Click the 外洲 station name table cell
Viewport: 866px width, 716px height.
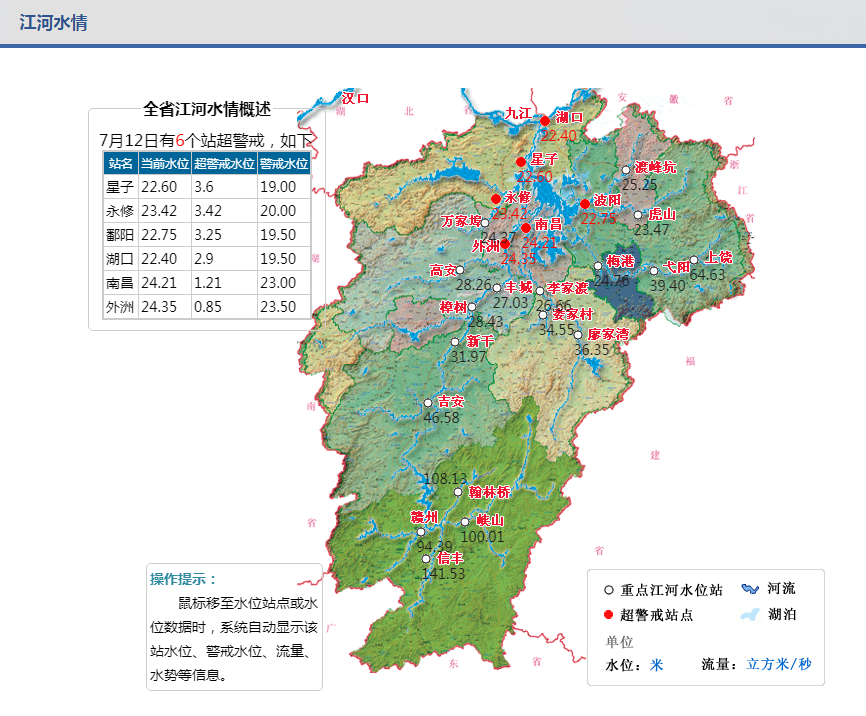click(x=120, y=307)
